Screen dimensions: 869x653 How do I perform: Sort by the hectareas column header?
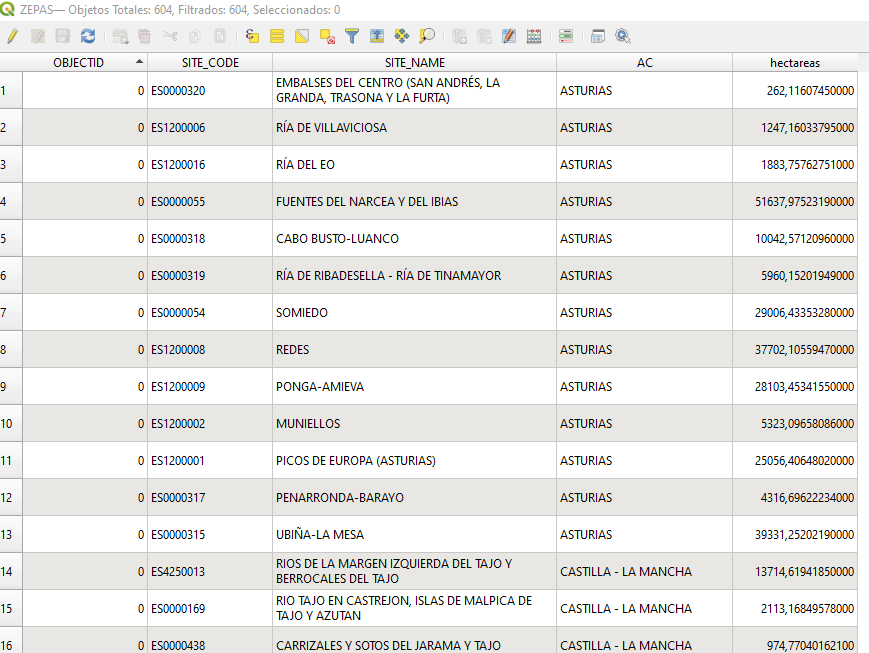coord(794,62)
